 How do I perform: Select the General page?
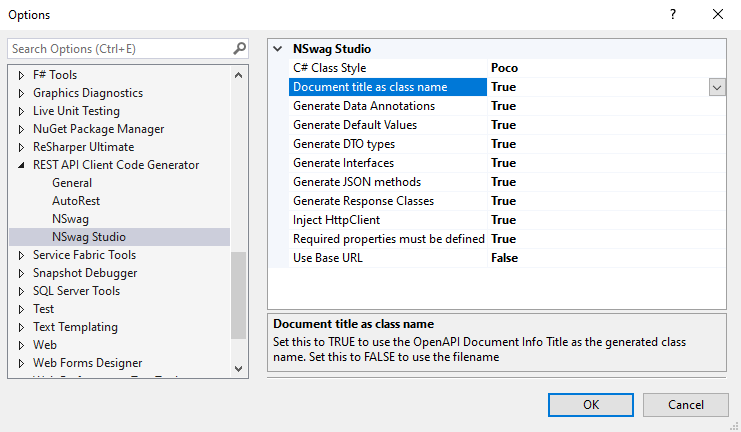[72, 183]
